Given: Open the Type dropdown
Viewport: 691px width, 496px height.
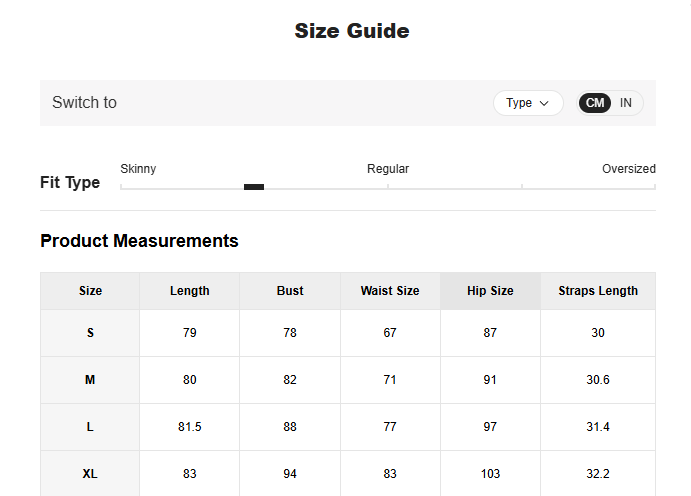Looking at the screenshot, I should click(x=527, y=103).
